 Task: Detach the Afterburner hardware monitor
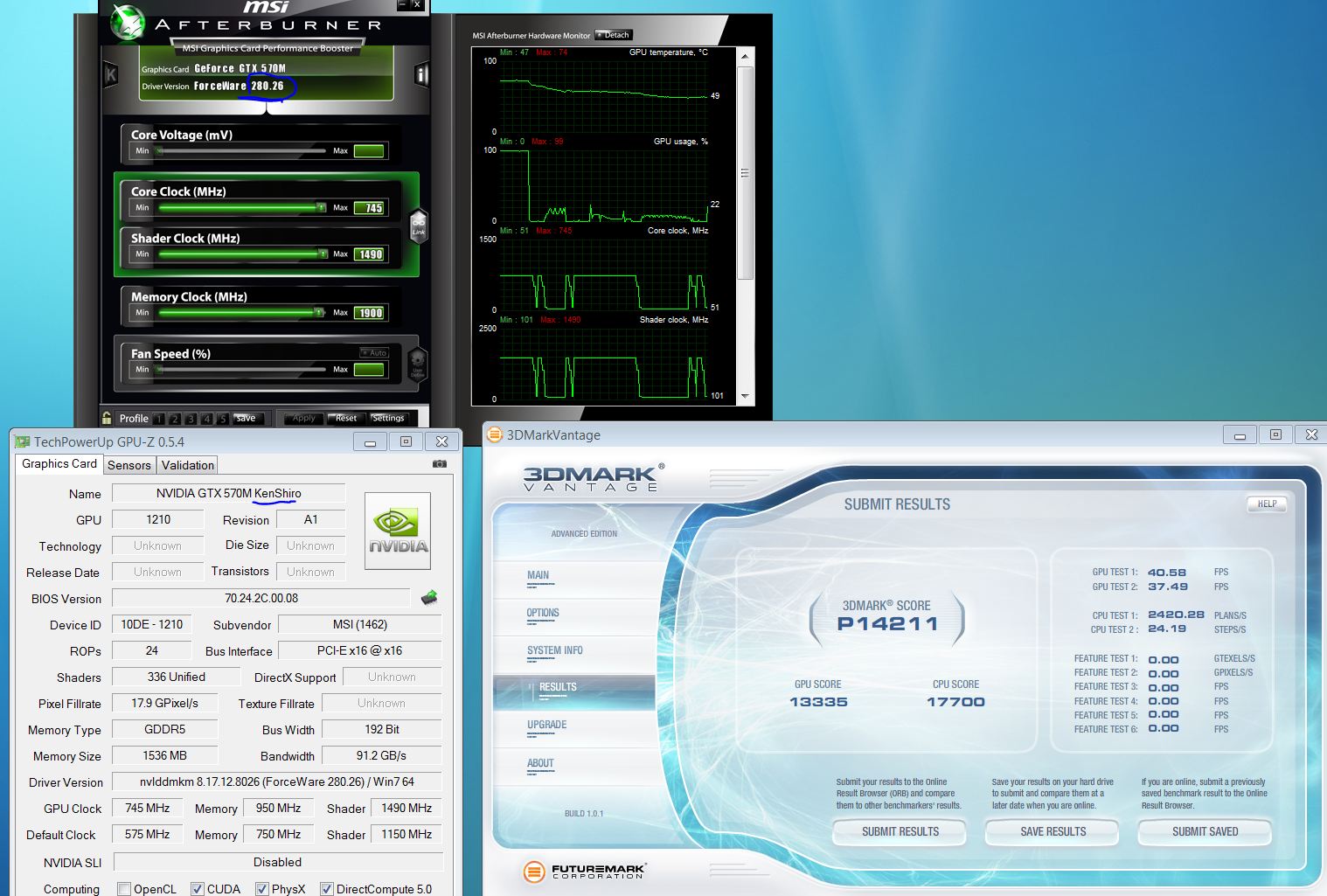click(x=613, y=35)
